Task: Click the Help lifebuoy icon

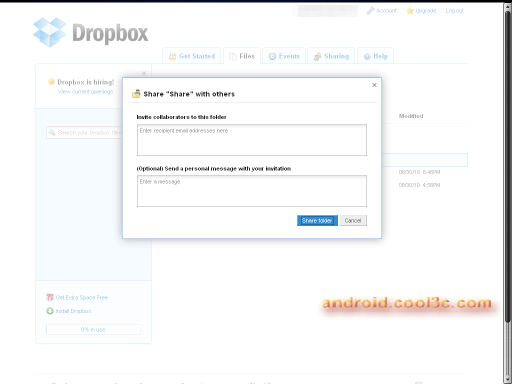Action: [367, 57]
